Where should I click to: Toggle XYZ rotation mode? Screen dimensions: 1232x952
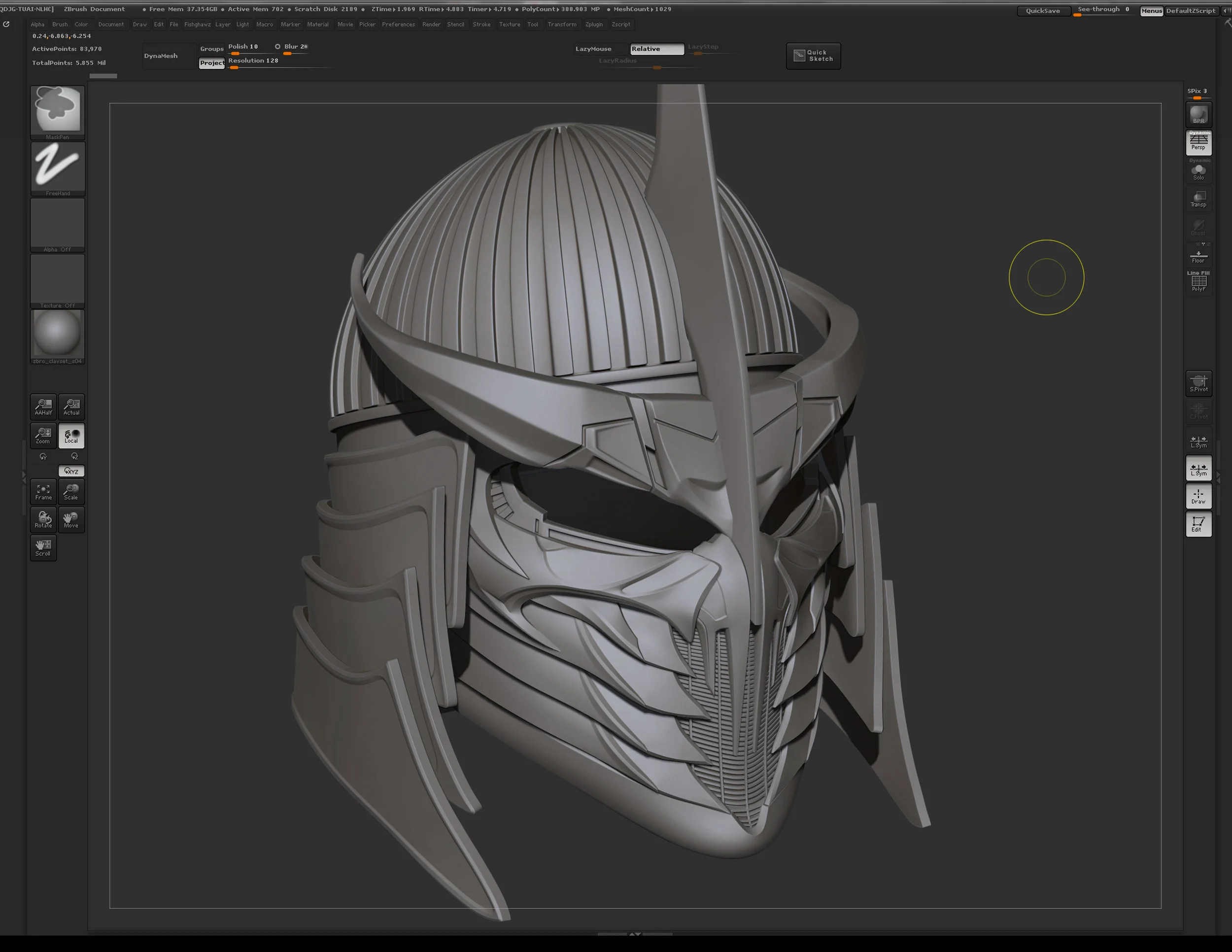point(71,471)
